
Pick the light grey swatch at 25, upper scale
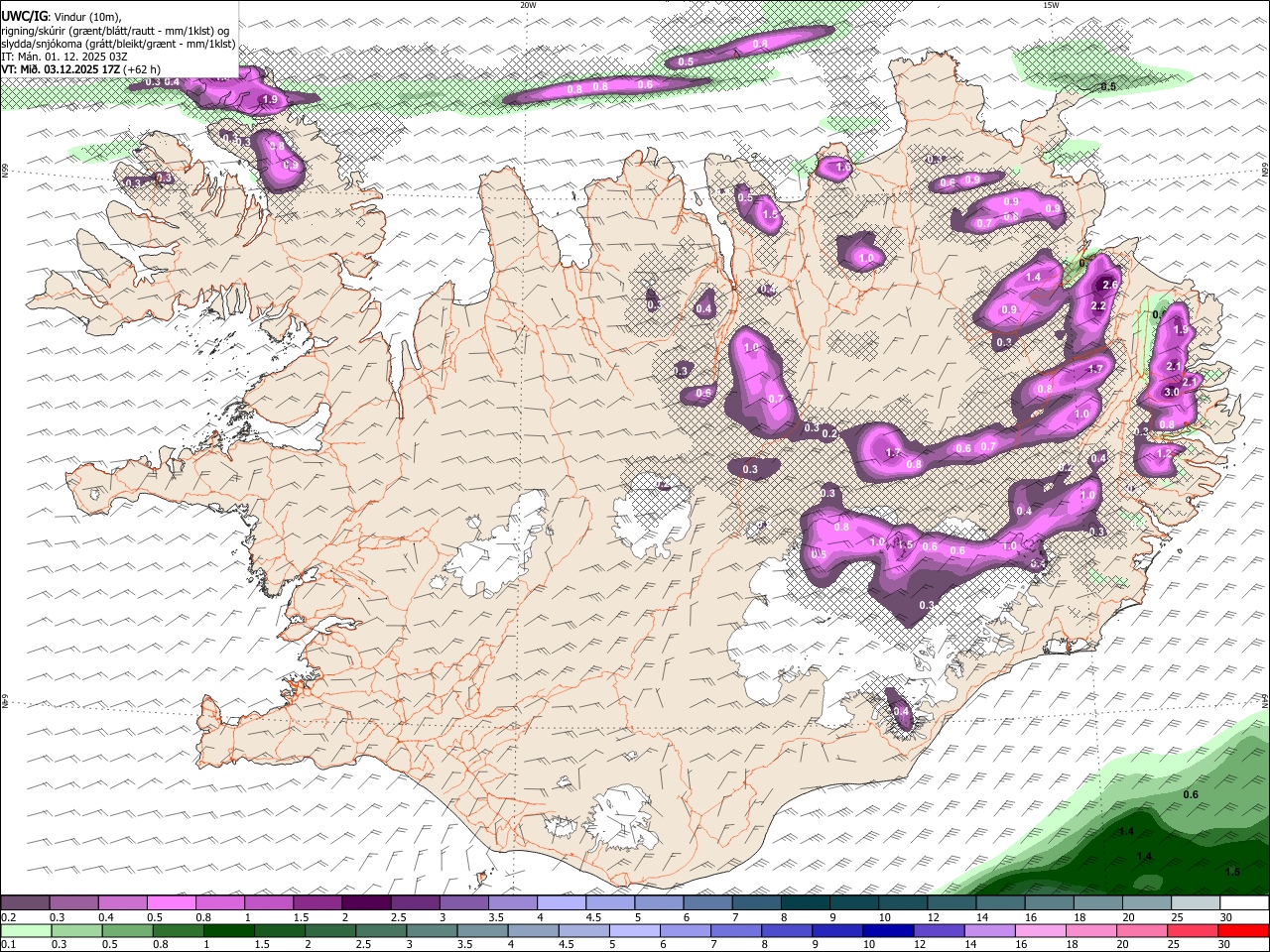pos(1195,903)
